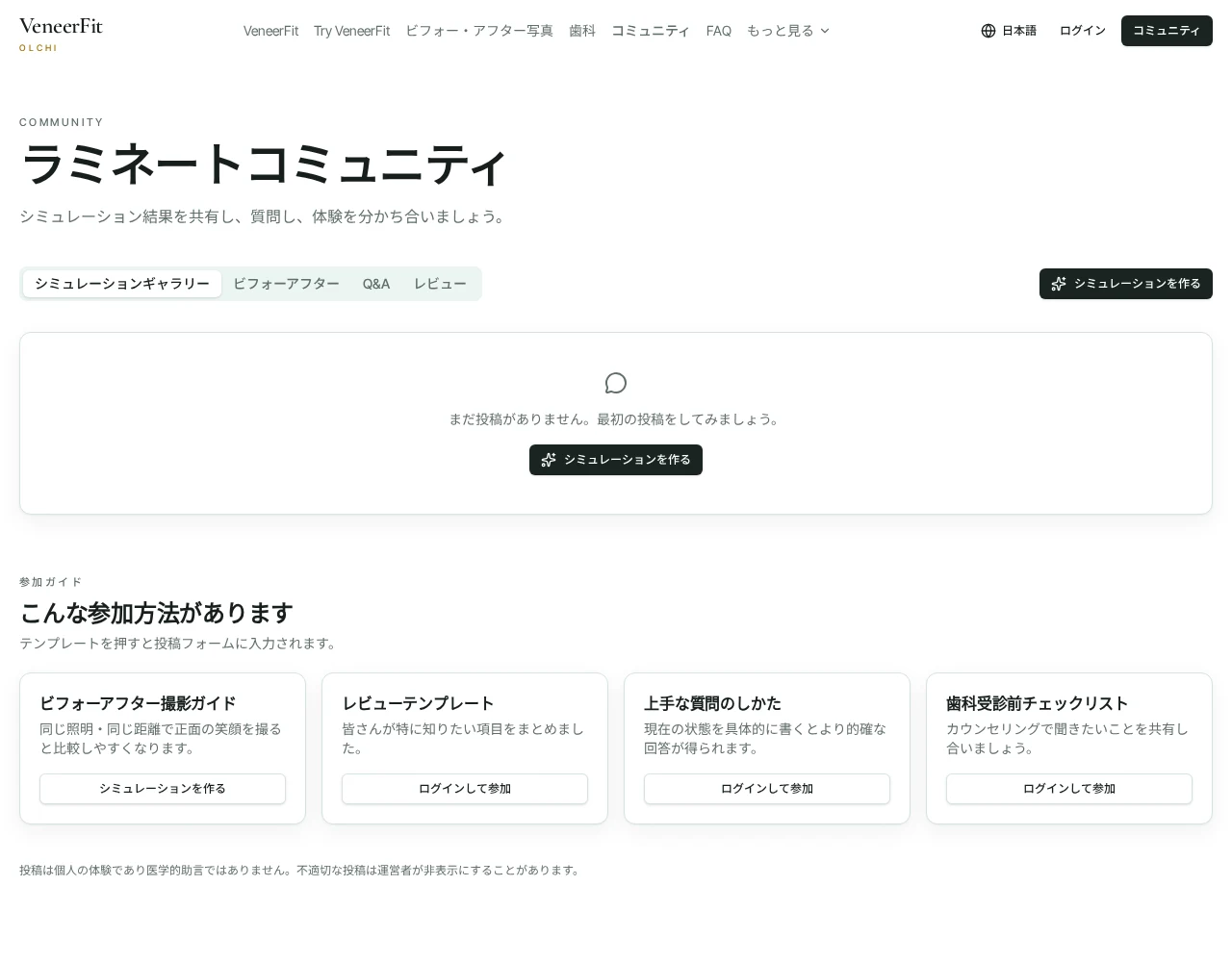Click the top-right シミュレーションを作る button
This screenshot has width=1232, height=962.
[x=1126, y=284]
